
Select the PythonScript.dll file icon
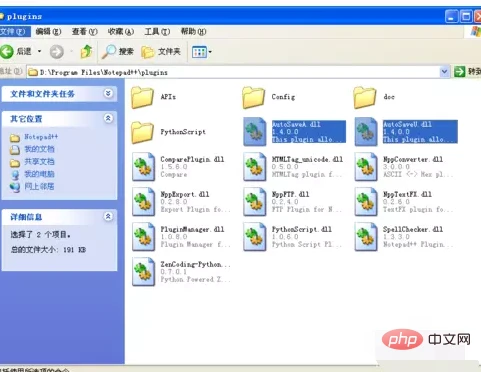pyautogui.click(x=255, y=237)
